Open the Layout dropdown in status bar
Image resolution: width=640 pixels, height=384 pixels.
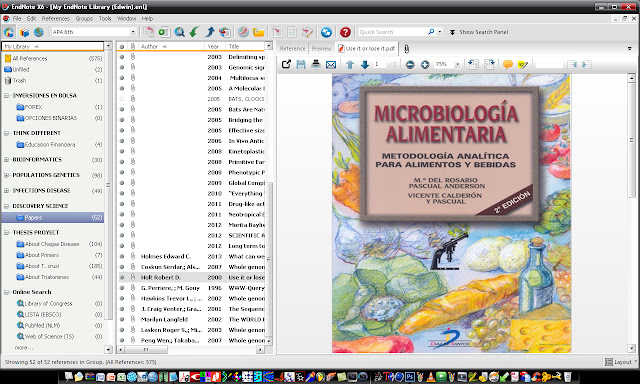pyautogui.click(x=620, y=362)
